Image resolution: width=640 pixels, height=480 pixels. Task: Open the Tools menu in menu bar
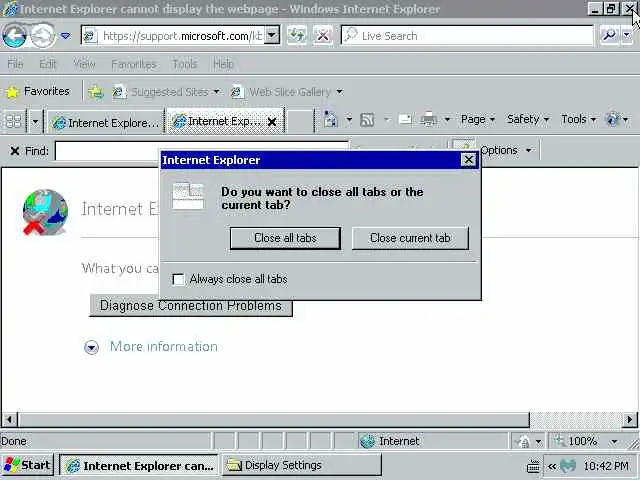(184, 64)
